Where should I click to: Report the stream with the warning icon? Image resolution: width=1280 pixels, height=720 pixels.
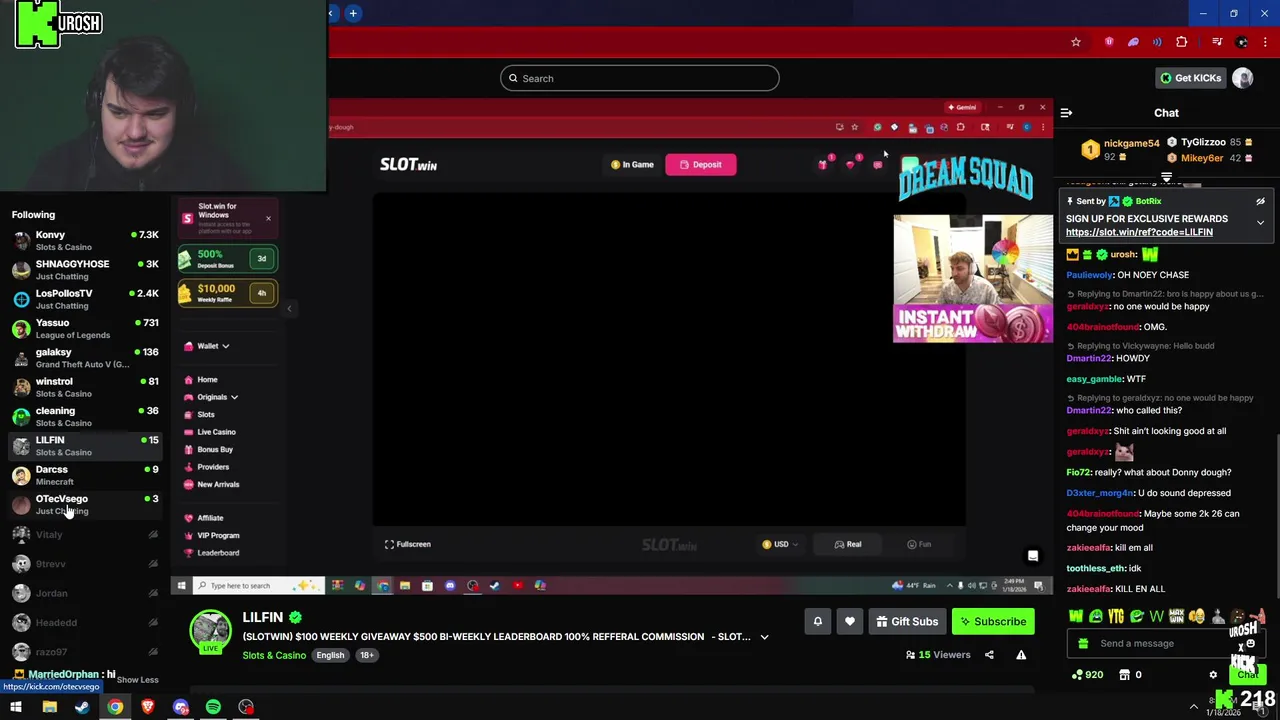click(x=1021, y=655)
